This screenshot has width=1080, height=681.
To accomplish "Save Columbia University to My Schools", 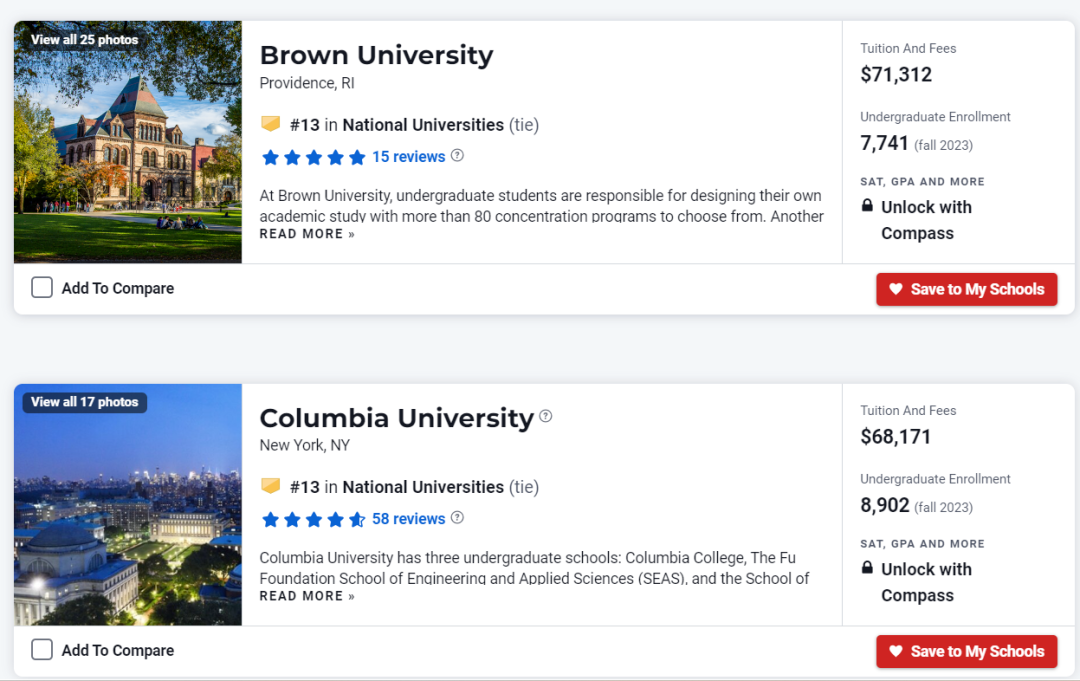I will click(x=966, y=651).
